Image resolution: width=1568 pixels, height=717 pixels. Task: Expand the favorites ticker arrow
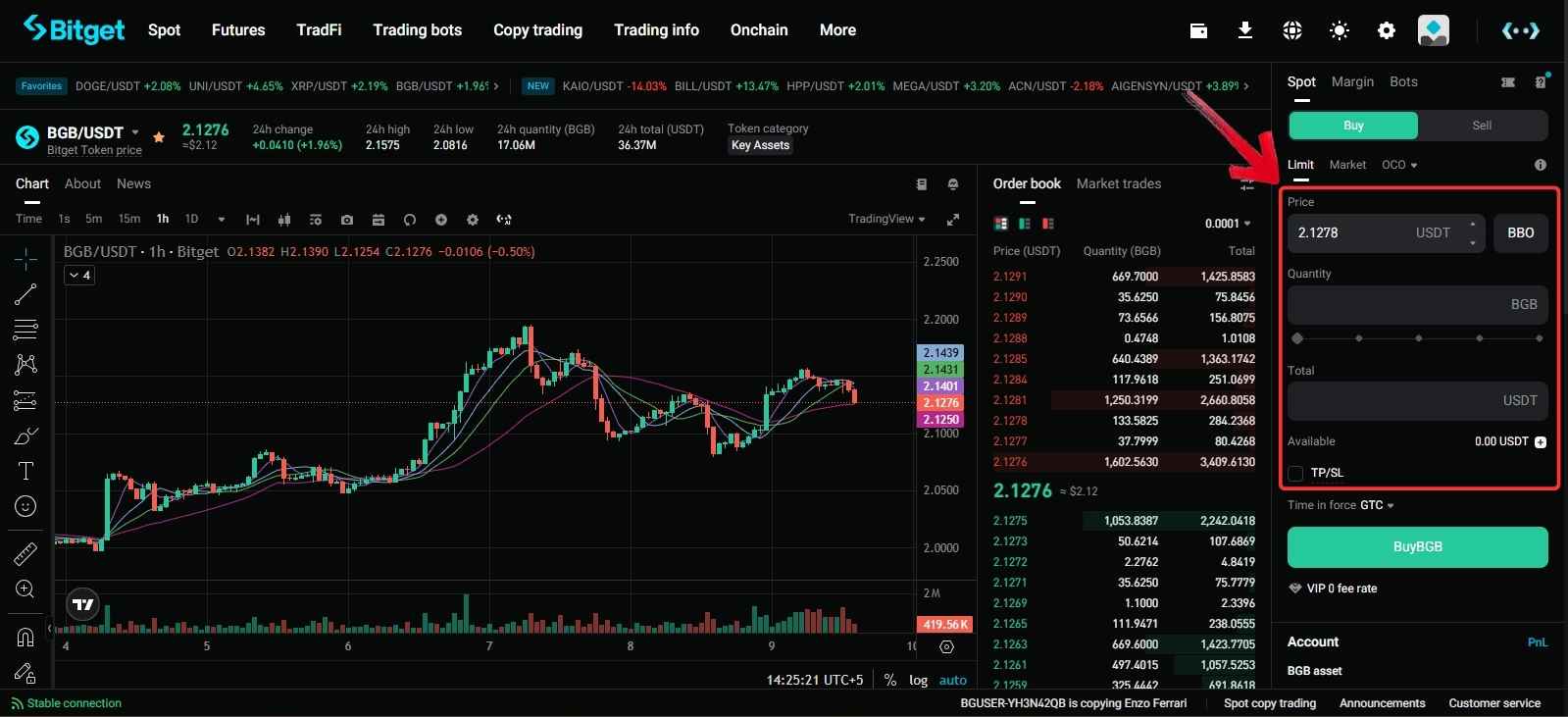click(x=496, y=86)
